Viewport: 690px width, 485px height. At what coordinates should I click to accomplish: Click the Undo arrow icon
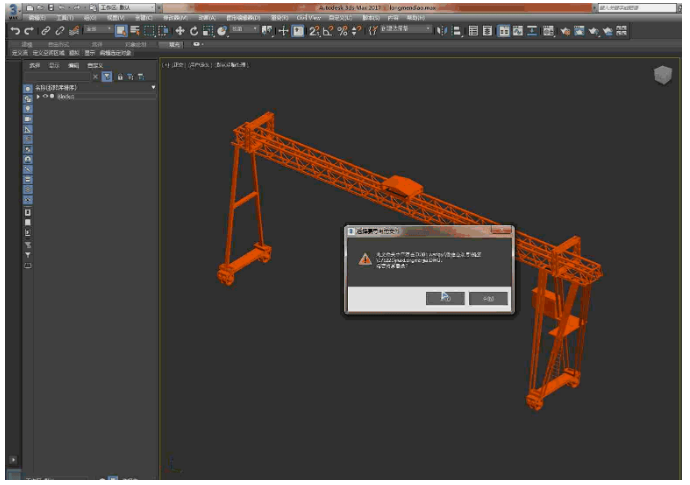pyautogui.click(x=15, y=31)
